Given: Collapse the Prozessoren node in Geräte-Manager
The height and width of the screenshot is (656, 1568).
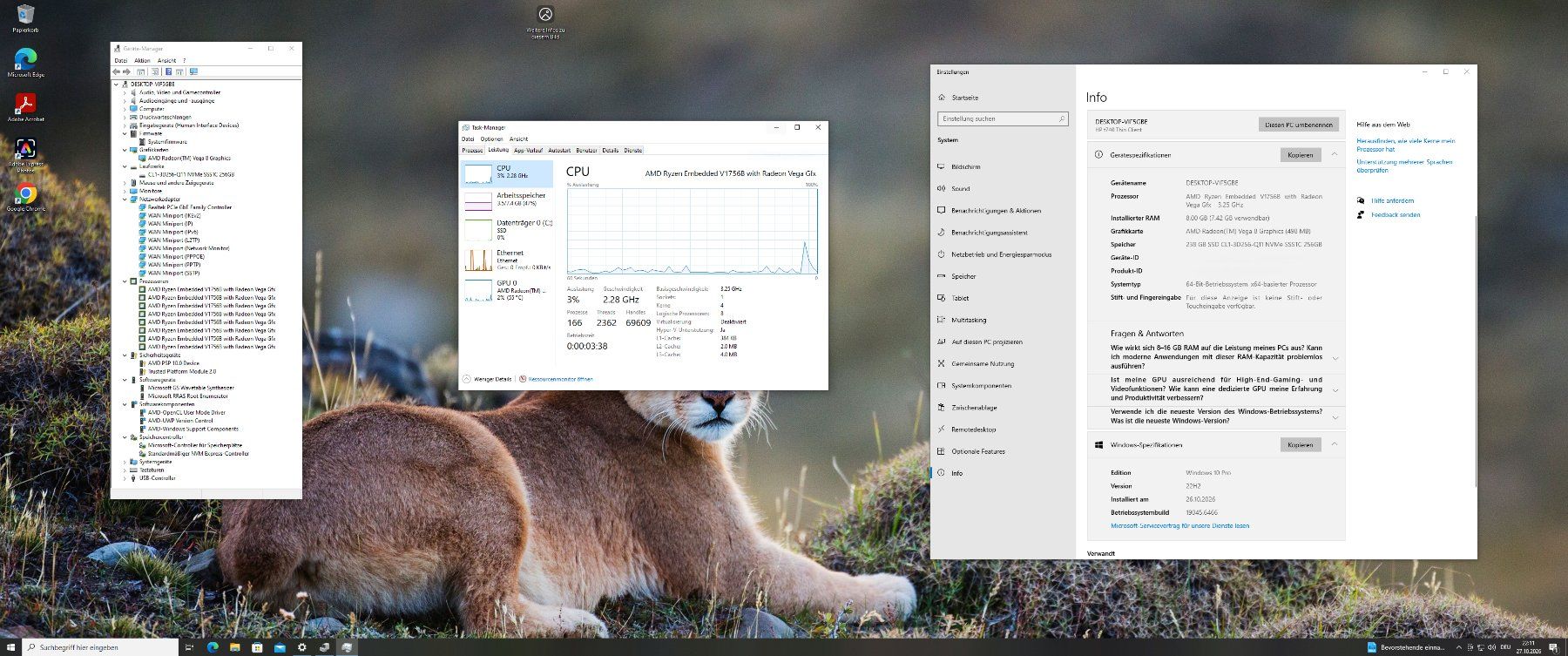Looking at the screenshot, I should [125, 281].
